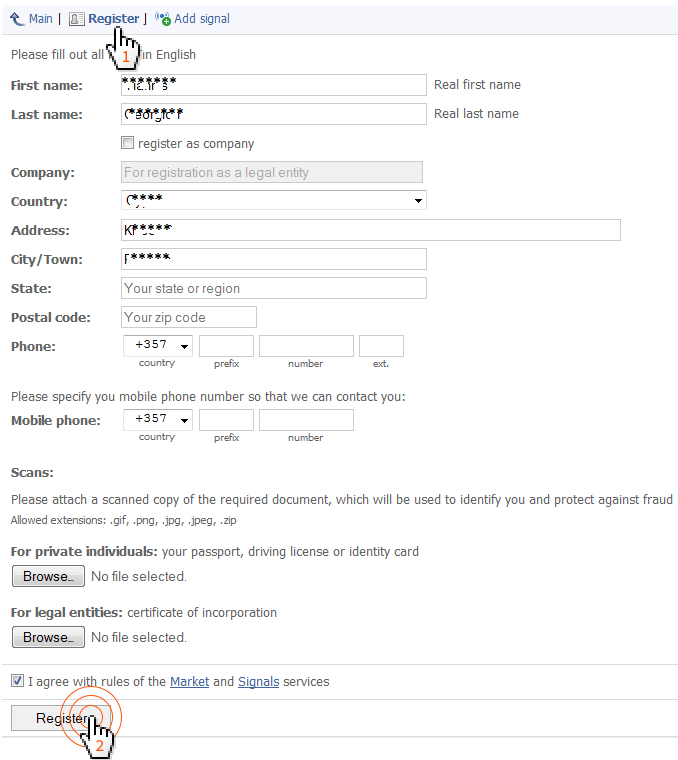Open the Market rules link
This screenshot has width=678, height=760.
coord(189,682)
